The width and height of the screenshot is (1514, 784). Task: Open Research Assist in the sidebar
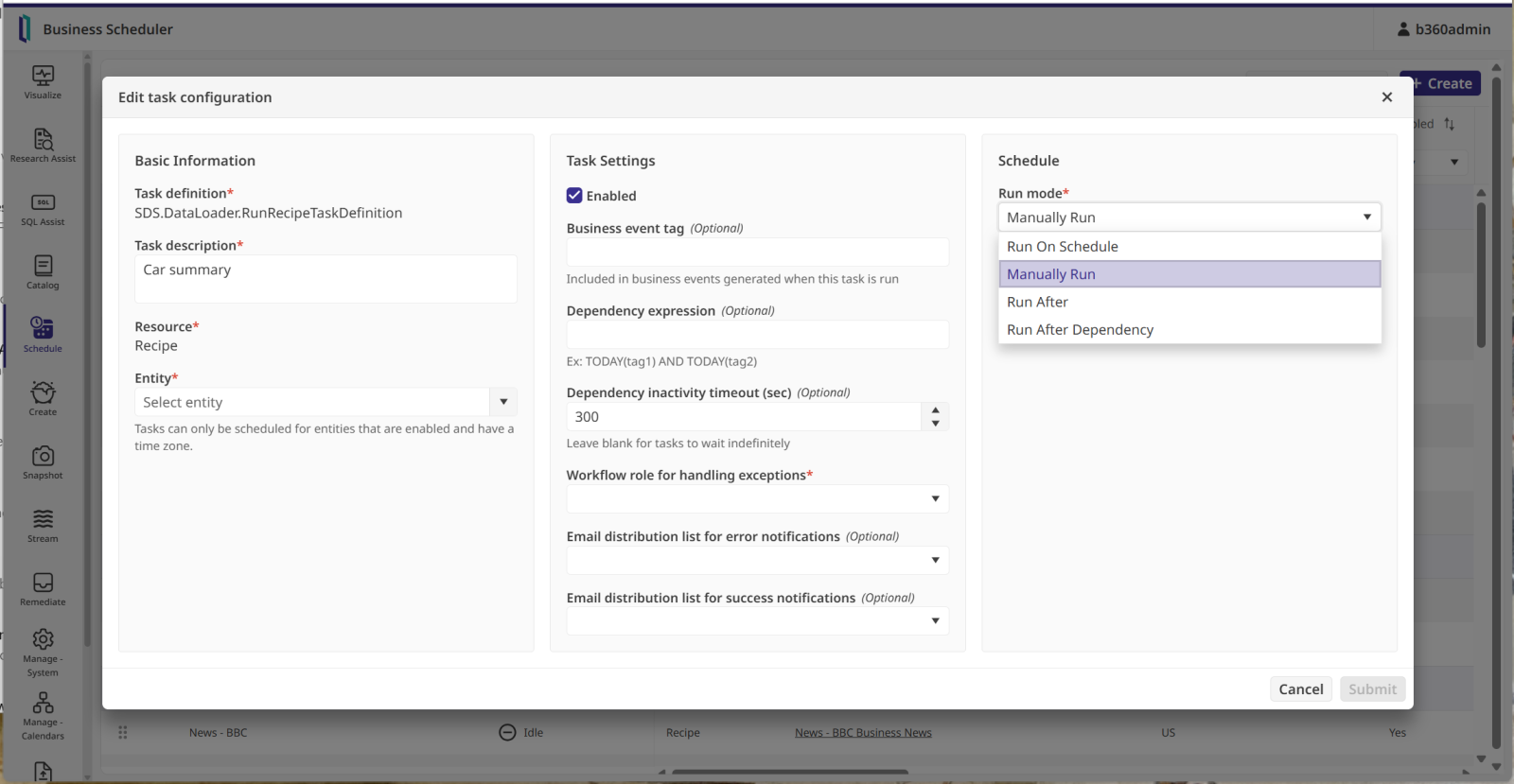(43, 140)
